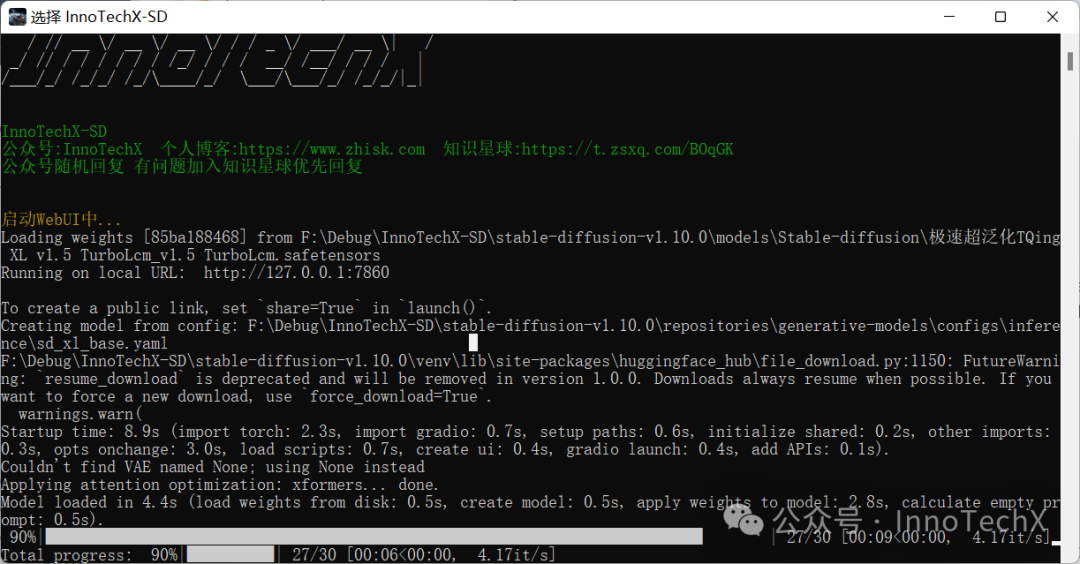Click the window title '选择 InnoTechX-SD'
Image resolution: width=1080 pixels, height=564 pixels.
(99, 17)
